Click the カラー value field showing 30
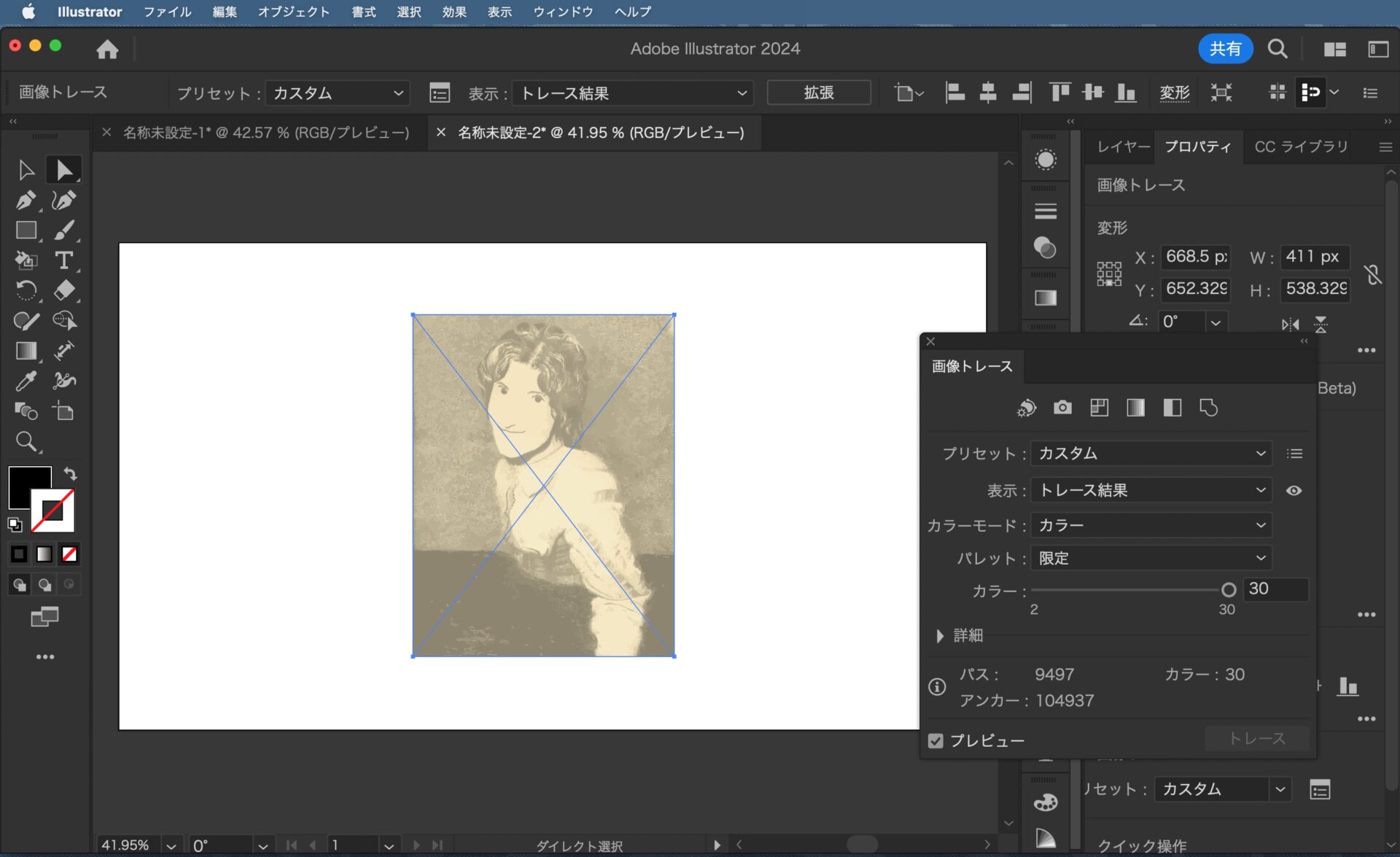This screenshot has width=1400, height=857. (x=1276, y=589)
